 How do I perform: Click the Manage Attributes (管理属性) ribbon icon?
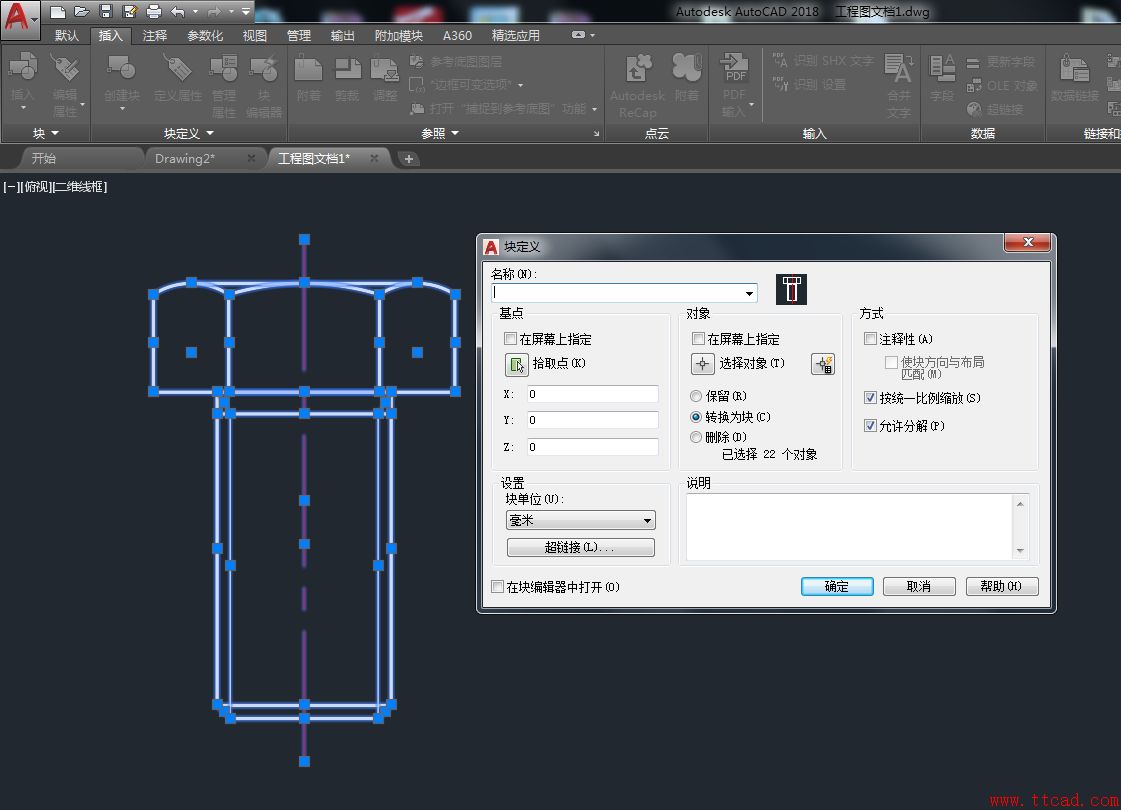pos(224,69)
